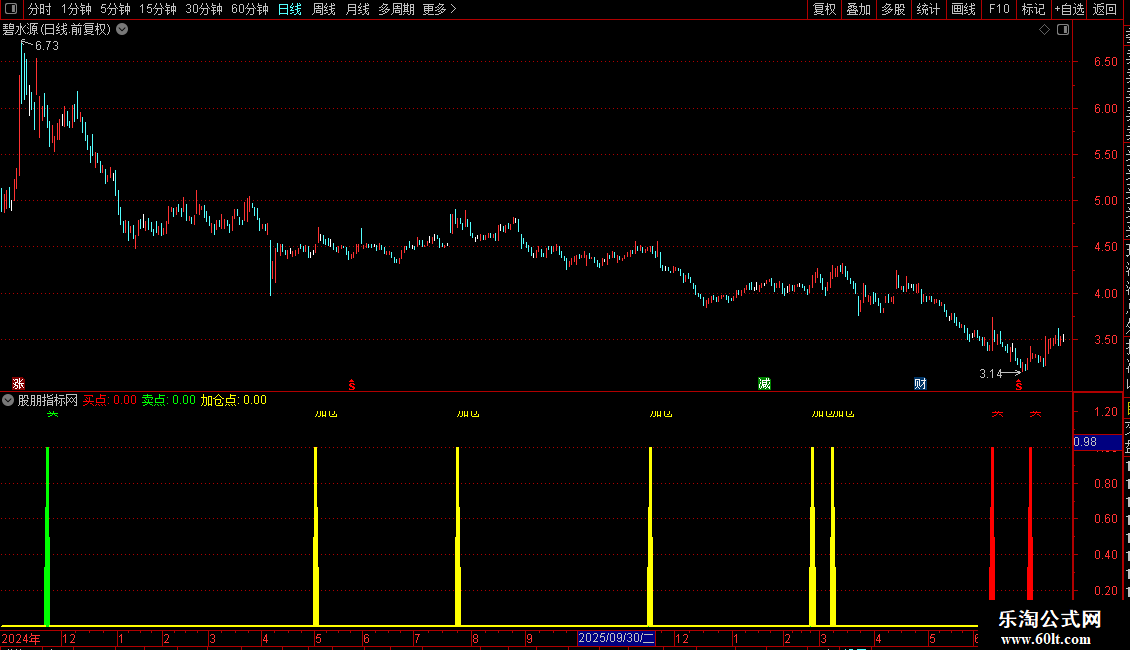Switch to the 日线 daily chart
1130x650 pixels.
290,9
